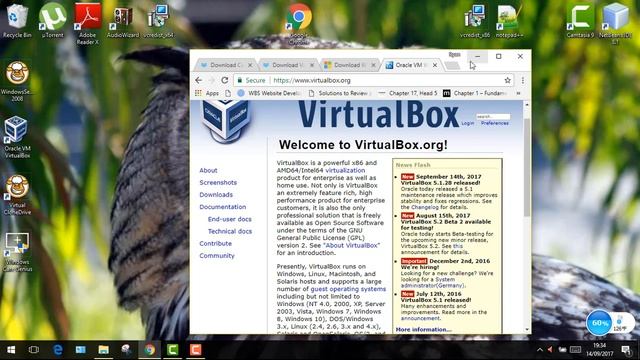The height and width of the screenshot is (360, 640).
Task: Open the Virtual CloneDrive desktop icon
Action: pos(17,194)
